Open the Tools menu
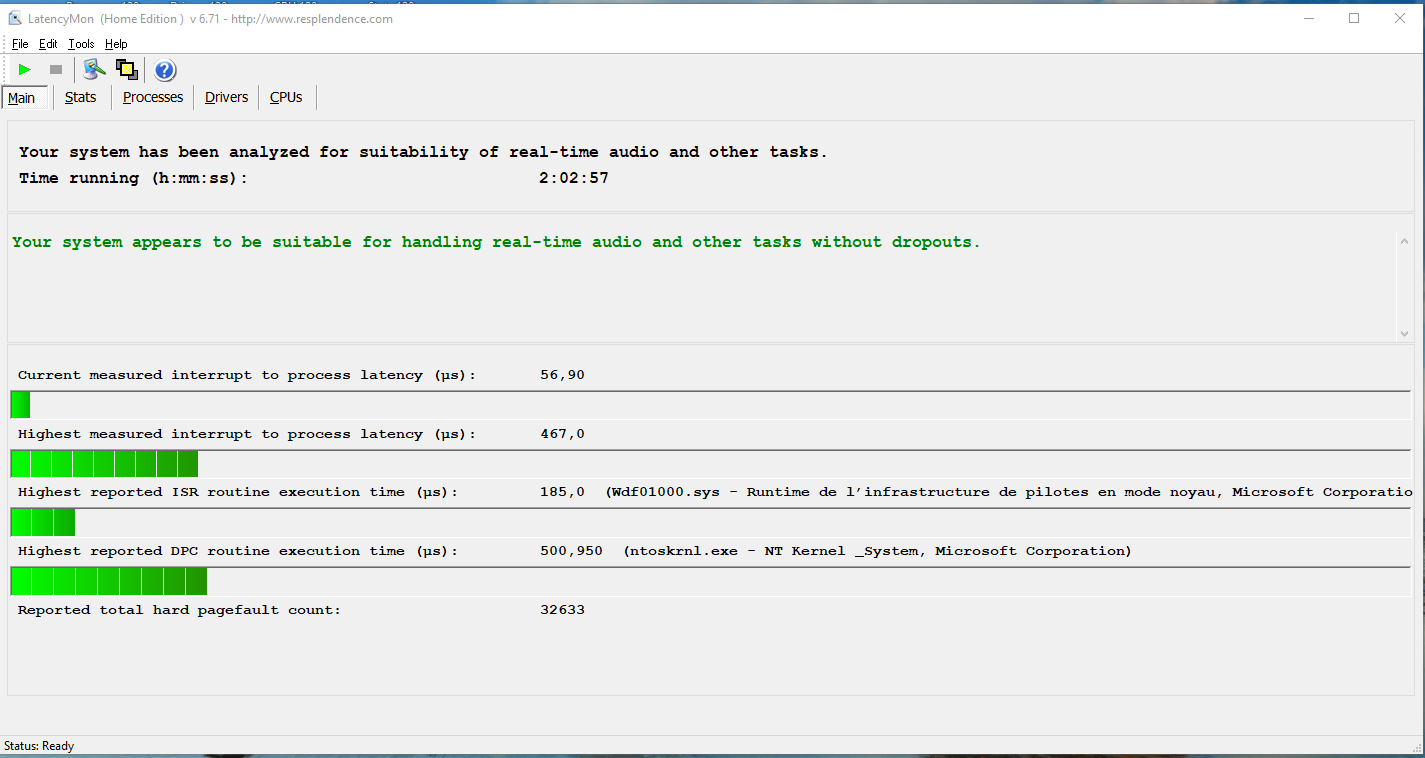 coord(81,44)
